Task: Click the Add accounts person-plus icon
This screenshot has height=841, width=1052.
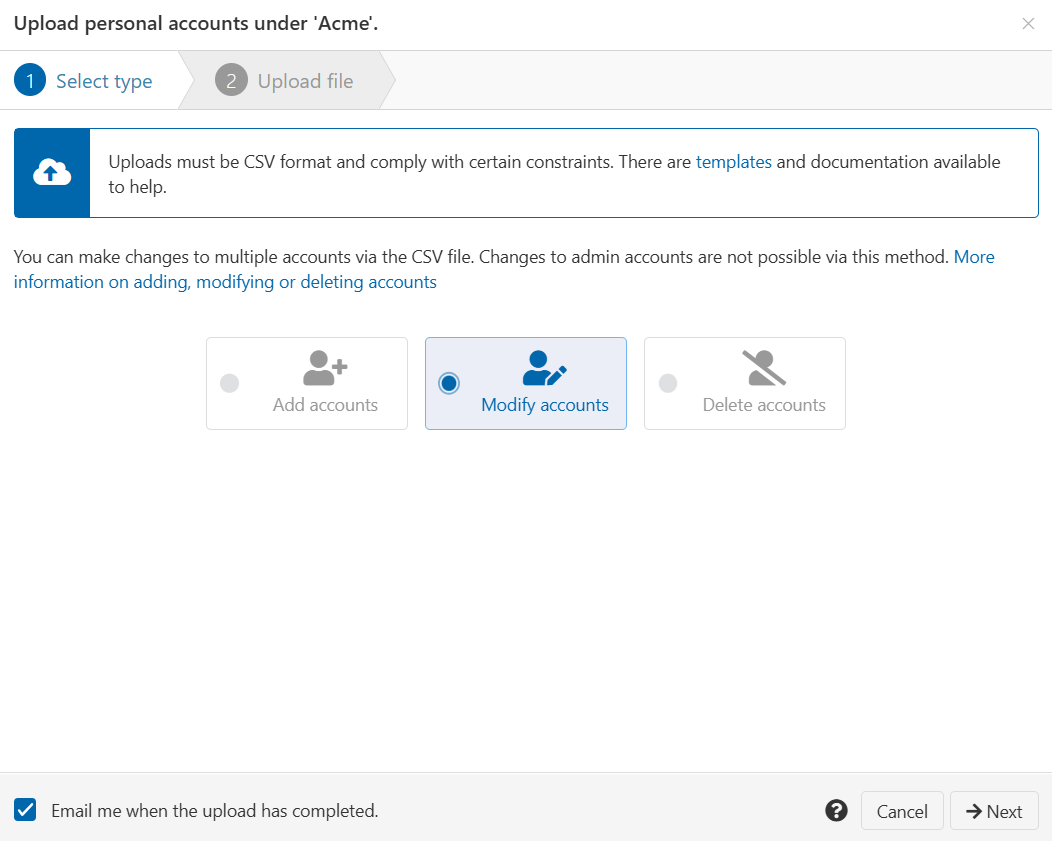Action: [322, 368]
